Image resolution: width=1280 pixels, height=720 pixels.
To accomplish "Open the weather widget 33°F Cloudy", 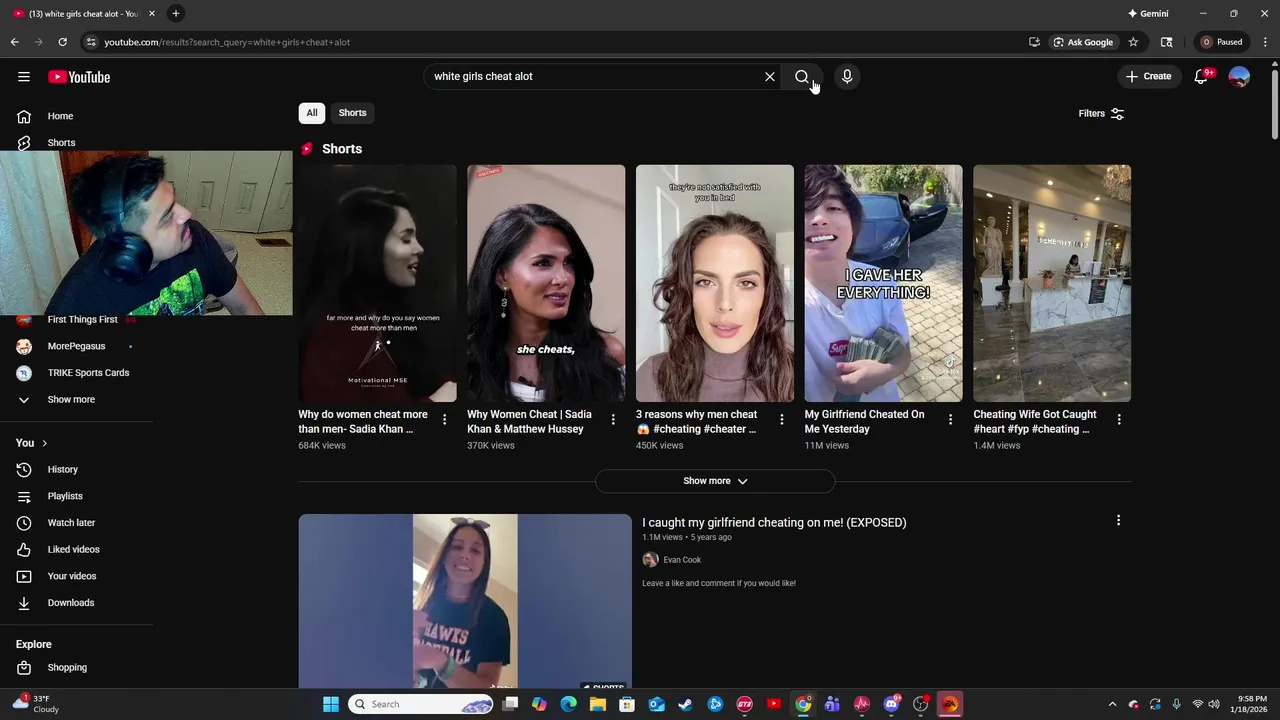I will [35, 704].
